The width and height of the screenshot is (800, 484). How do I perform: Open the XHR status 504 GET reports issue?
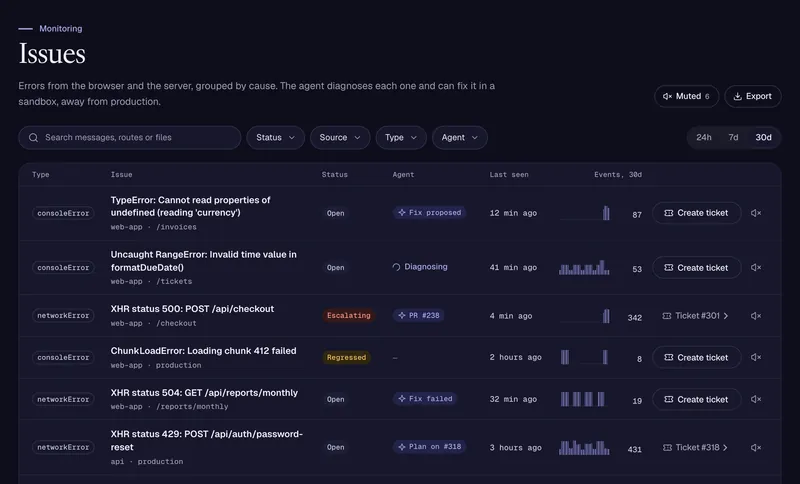(204, 393)
